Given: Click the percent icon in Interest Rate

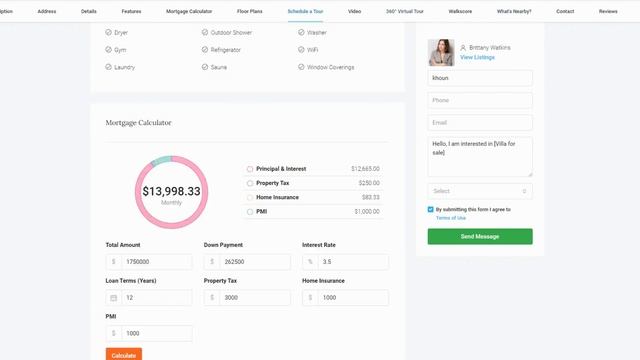Looking at the screenshot, I should [x=310, y=262].
